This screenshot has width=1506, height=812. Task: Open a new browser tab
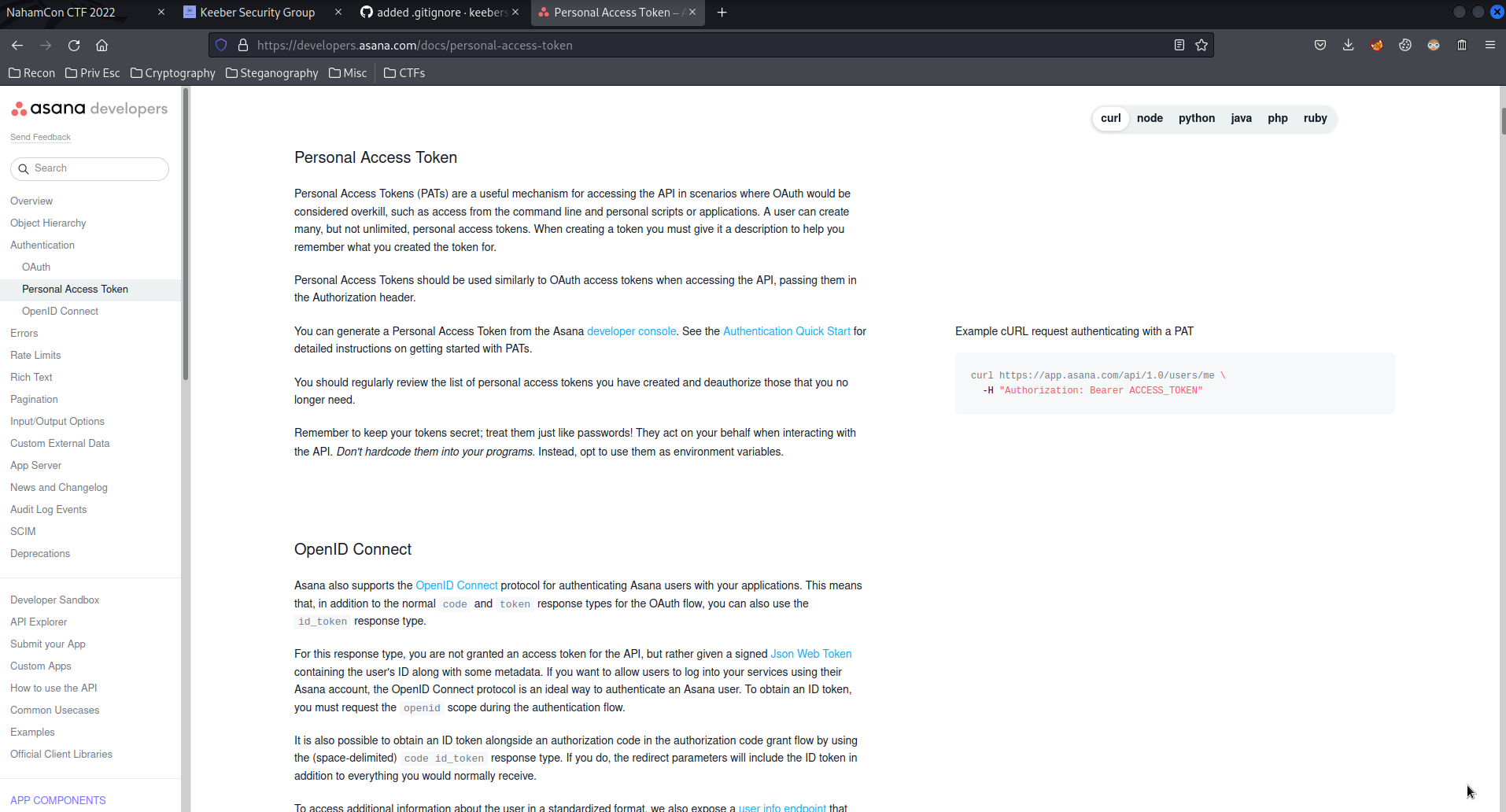click(x=722, y=12)
